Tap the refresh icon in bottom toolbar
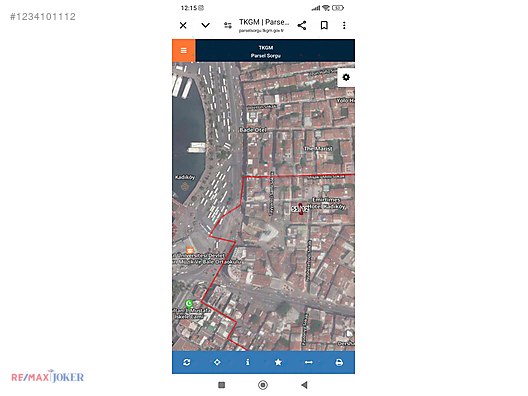Screen dimensions: 528x396 [187, 362]
